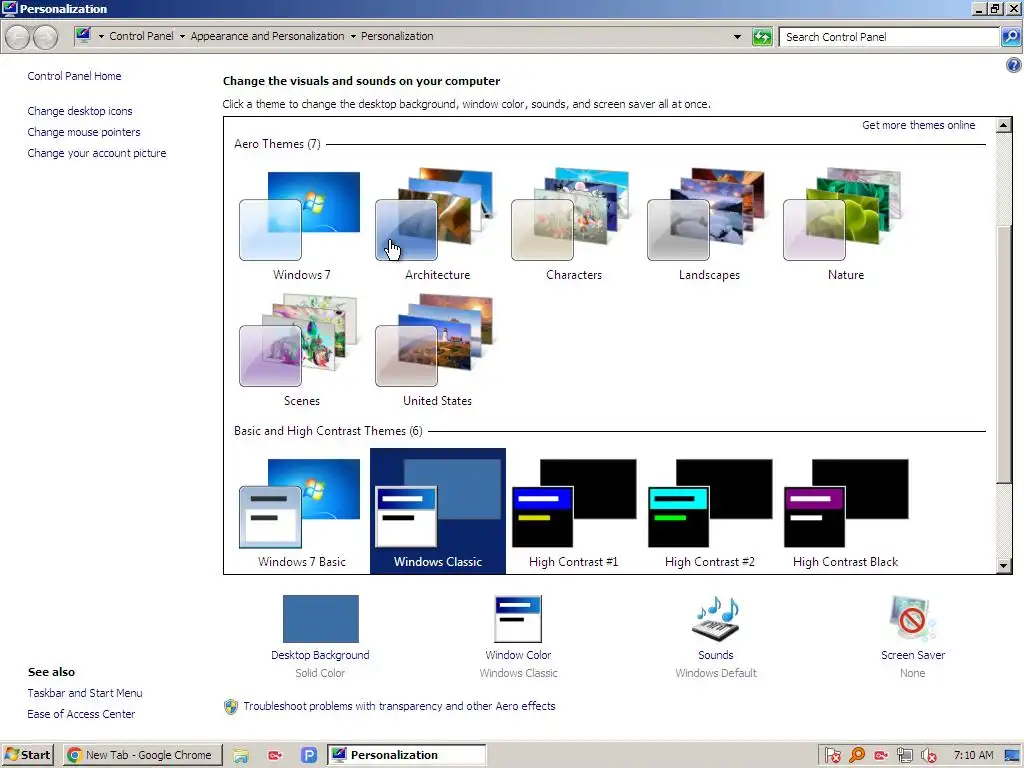Click the network tray icon
The width and height of the screenshot is (1024, 768).
pos(904,756)
